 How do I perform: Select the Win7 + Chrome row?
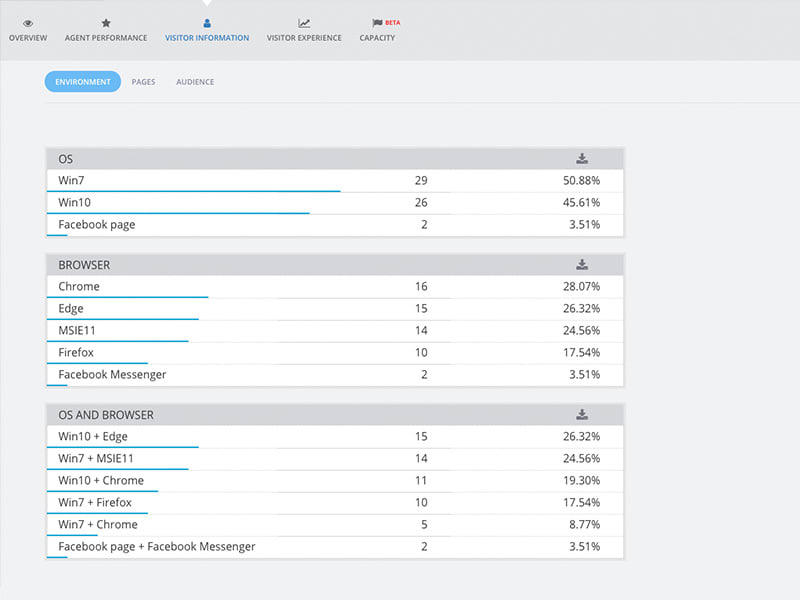point(335,524)
